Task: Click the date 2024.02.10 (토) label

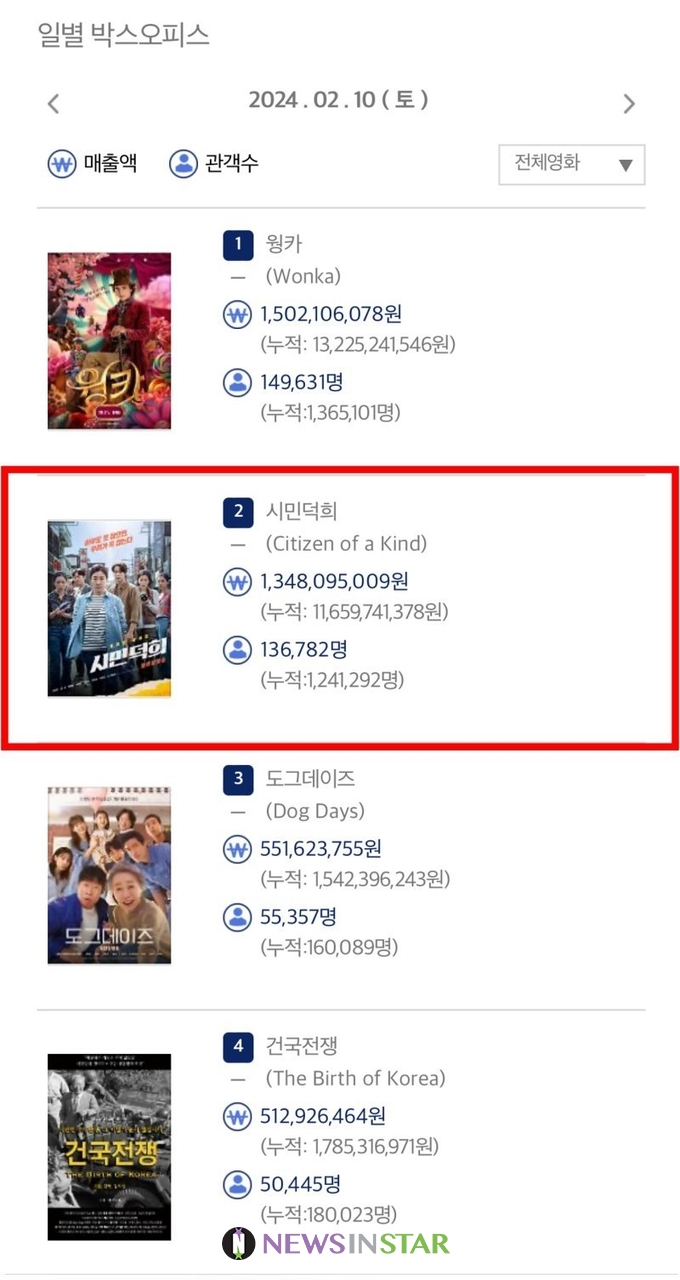Action: pos(339,100)
